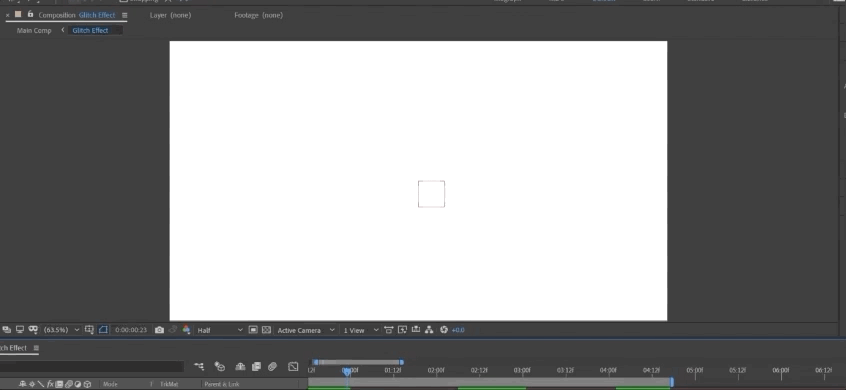Click the current time 0:00:00:23 display
This screenshot has height=390, width=846.
131,330
